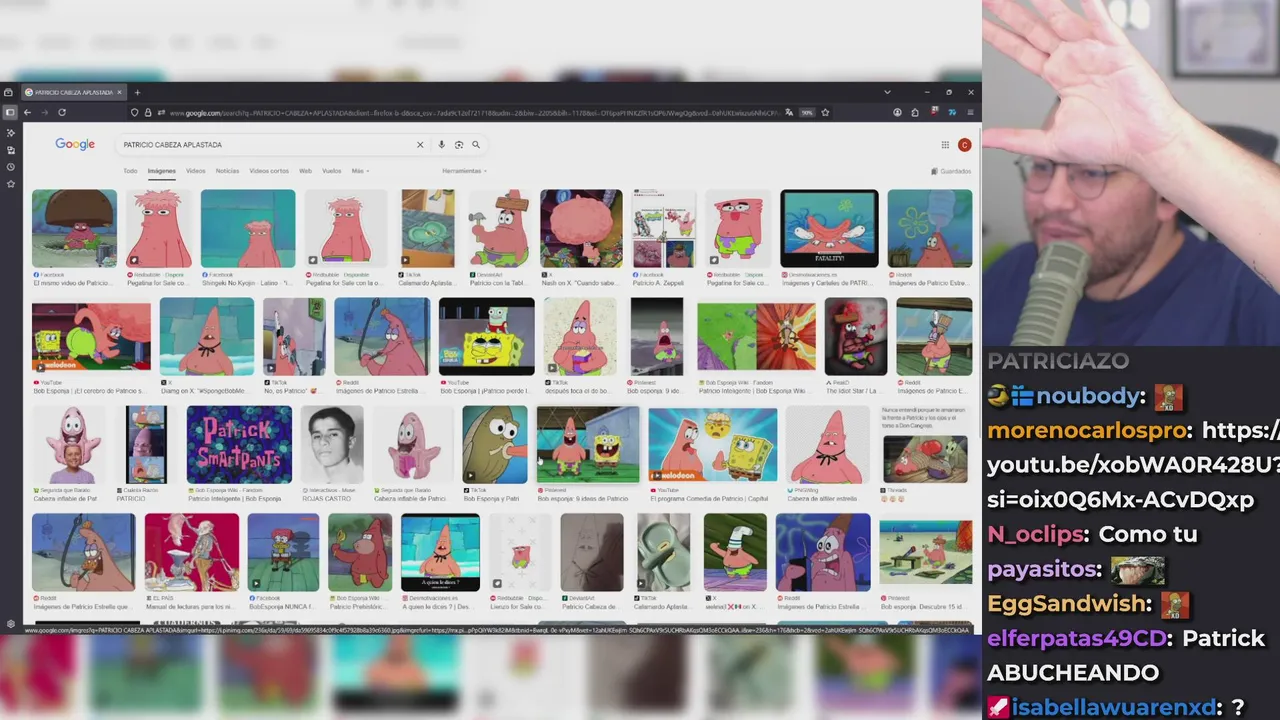The image size is (1280, 720).
Task: Click the magnifier search button
Action: click(476, 145)
